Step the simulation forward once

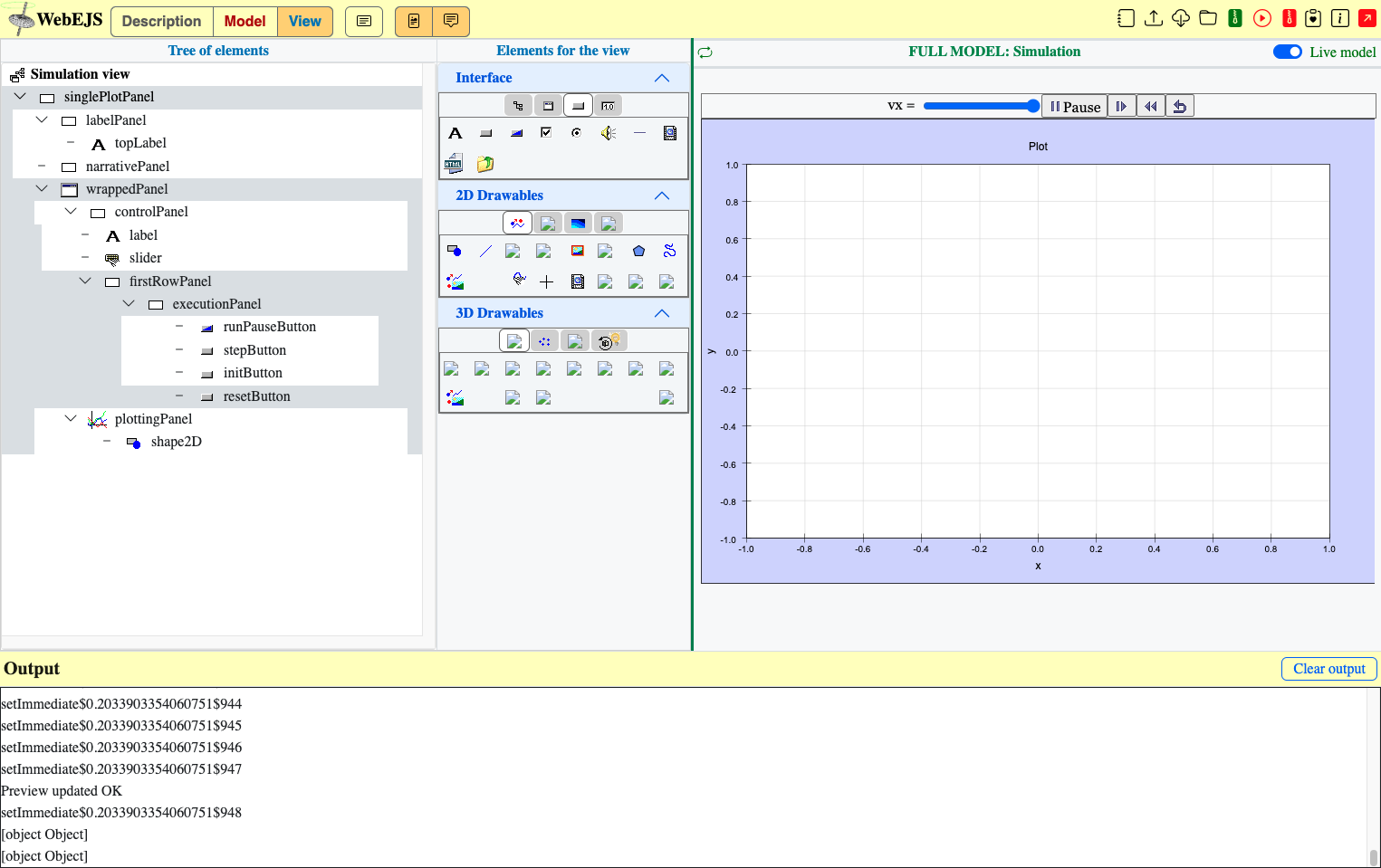click(1121, 107)
